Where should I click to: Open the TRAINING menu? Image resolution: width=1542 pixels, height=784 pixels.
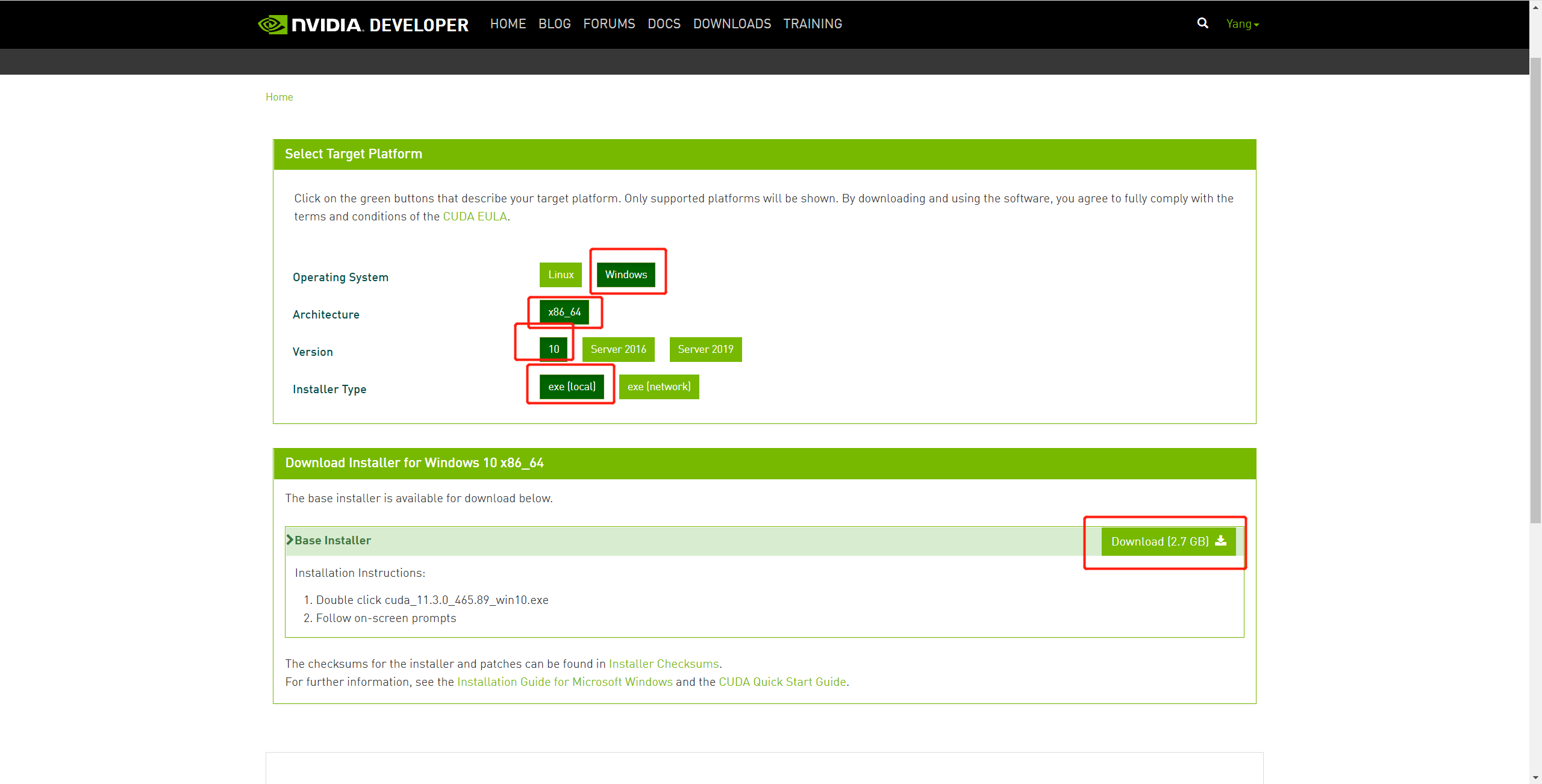click(812, 23)
